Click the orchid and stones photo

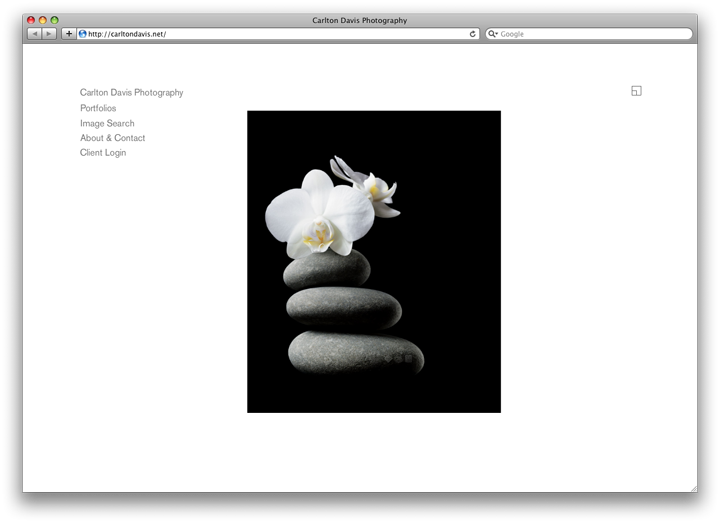pos(374,262)
